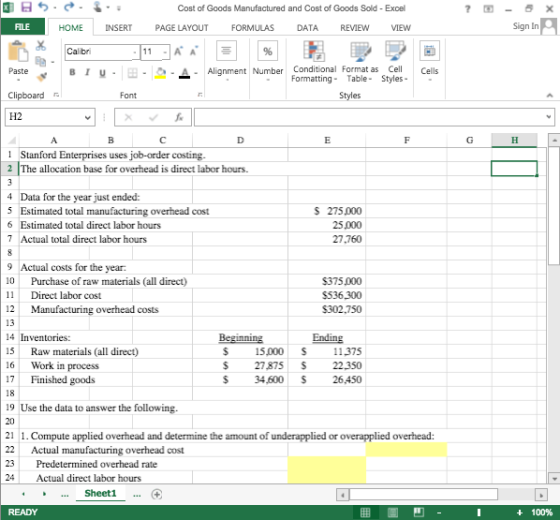
Task: Open the Borders dropdown arrow
Action: pyautogui.click(x=145, y=73)
